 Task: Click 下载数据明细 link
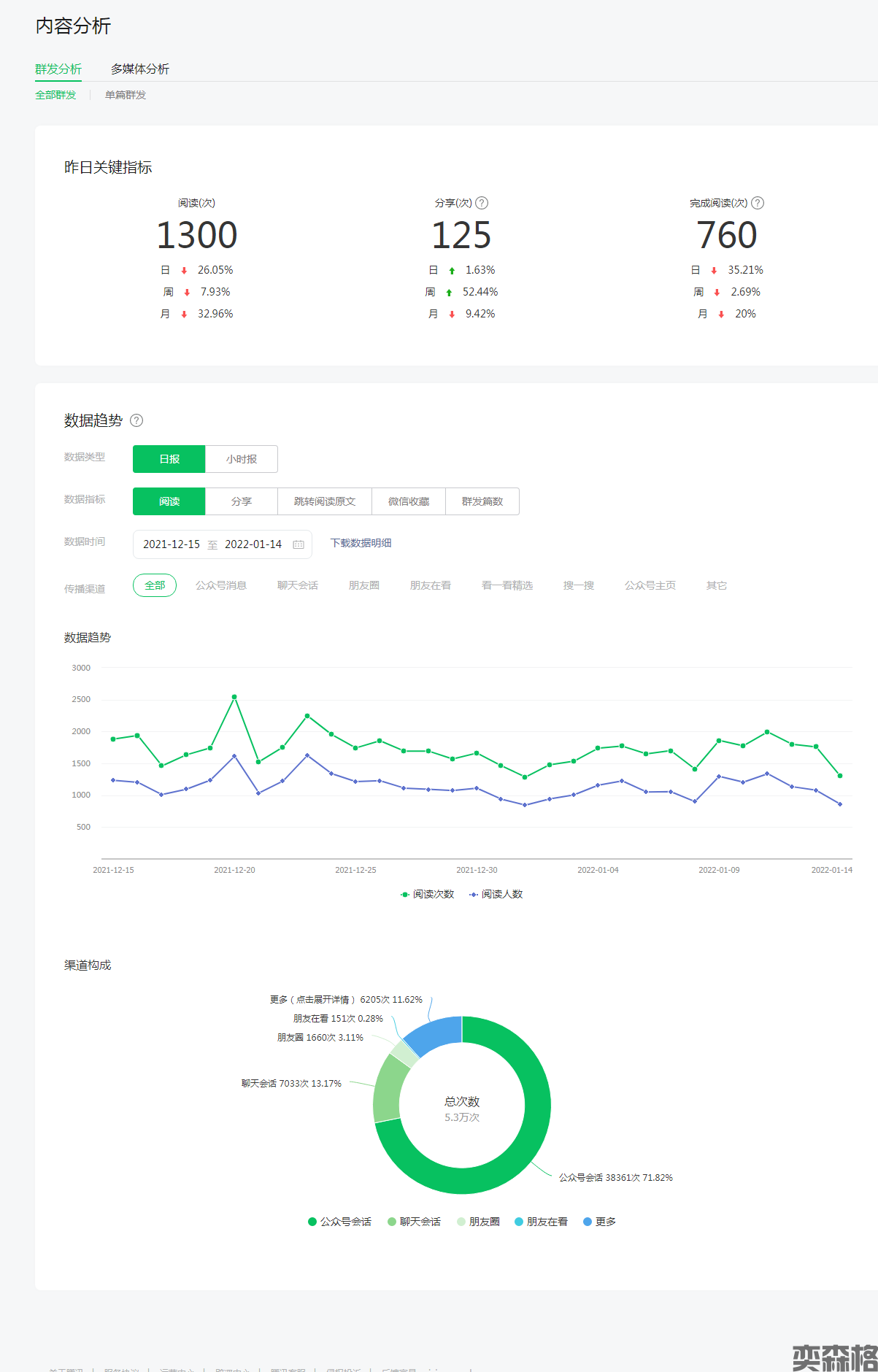[x=361, y=543]
